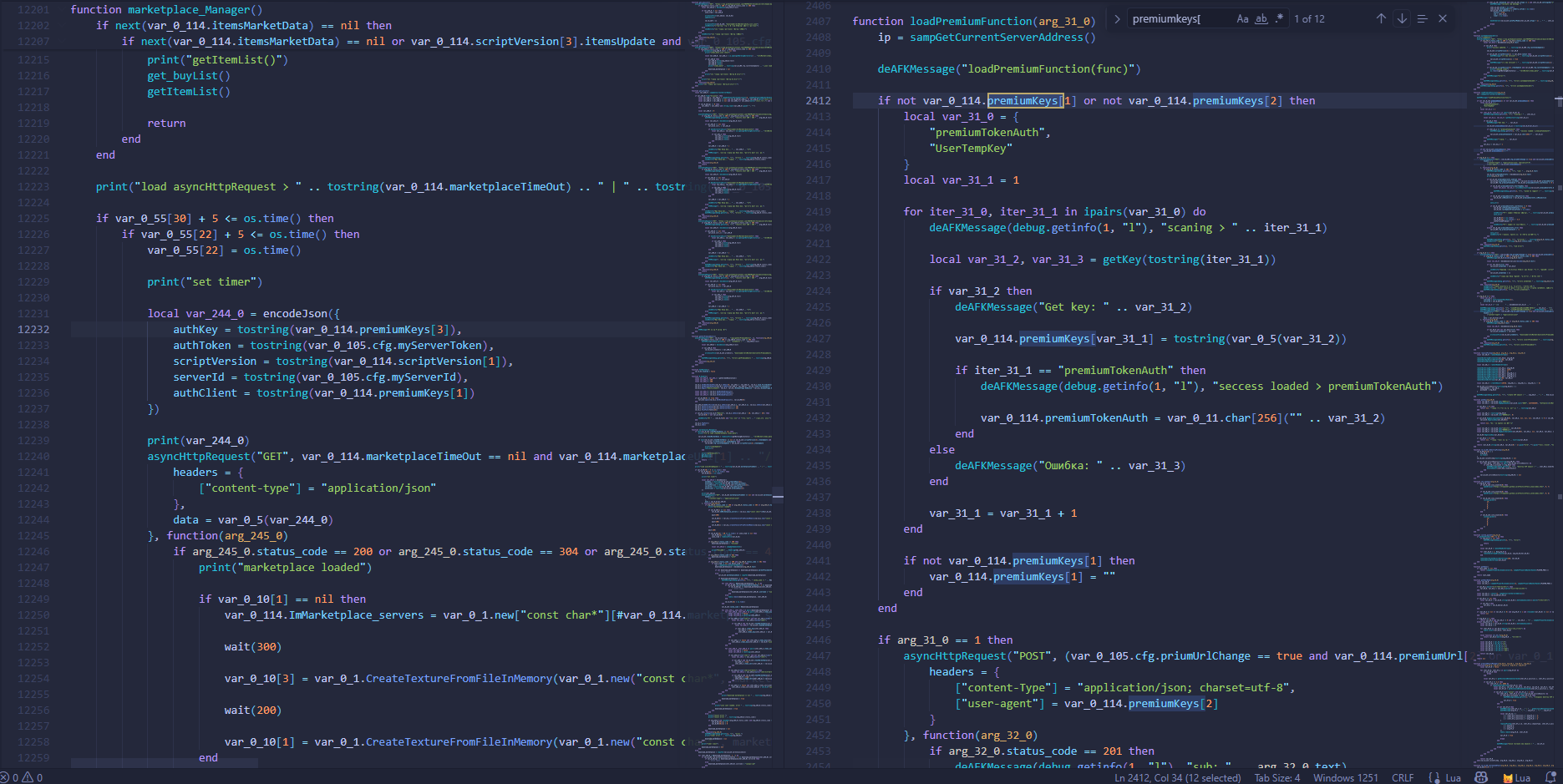Toggle Find in Selection icon
The width and height of the screenshot is (1563, 784).
1422,18
